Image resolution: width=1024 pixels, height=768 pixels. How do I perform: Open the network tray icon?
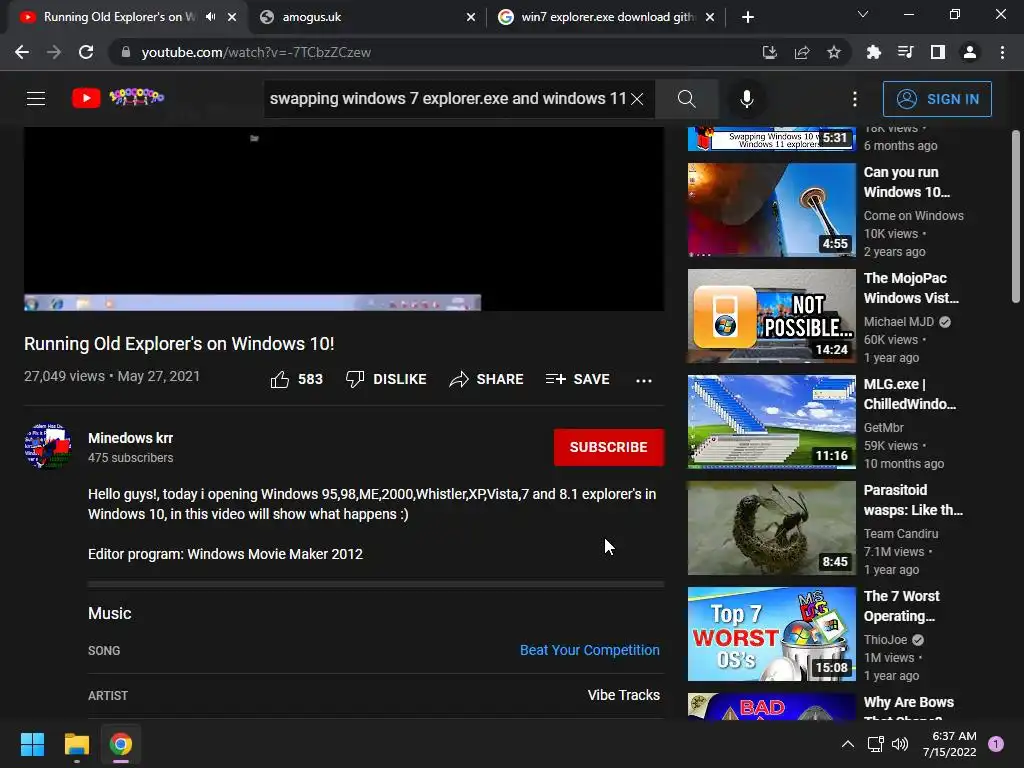point(875,744)
